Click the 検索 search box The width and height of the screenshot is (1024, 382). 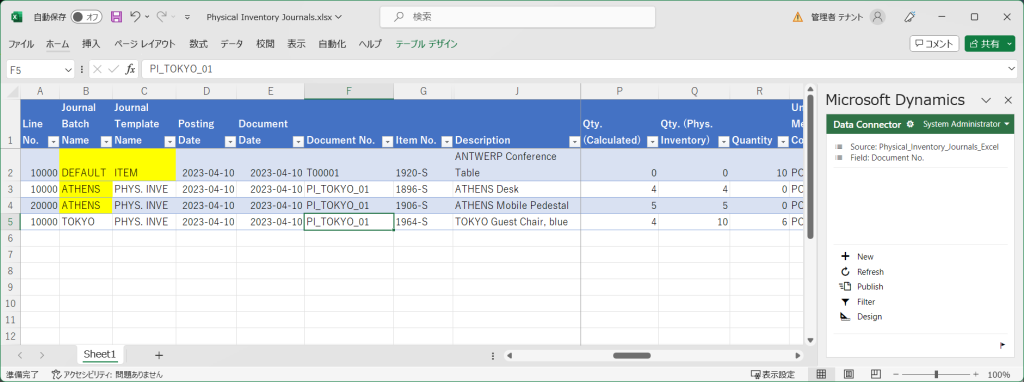(518, 17)
